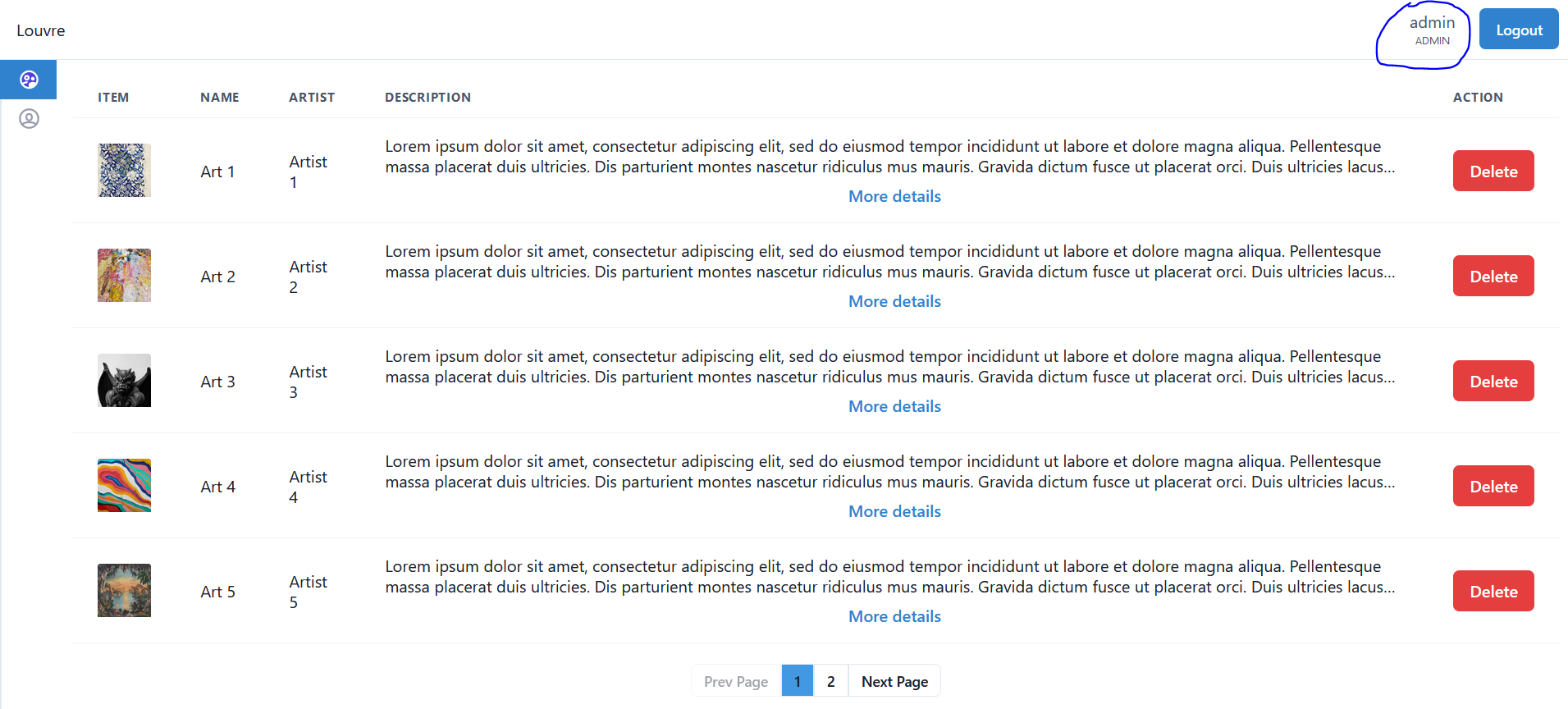
Task: Select the 'Artist 4' cell
Action: point(308,487)
